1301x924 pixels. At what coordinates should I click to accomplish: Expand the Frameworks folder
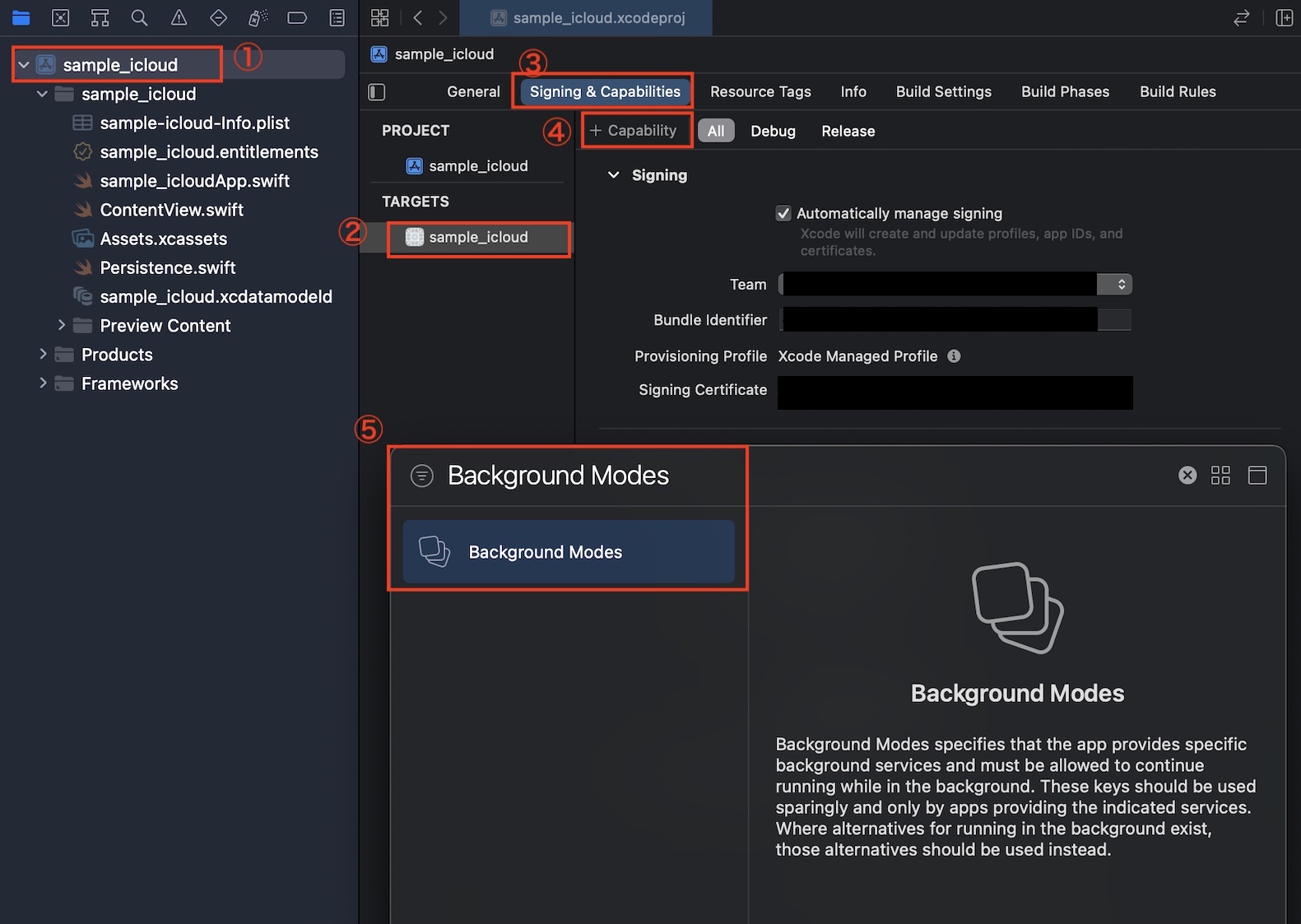pos(43,383)
